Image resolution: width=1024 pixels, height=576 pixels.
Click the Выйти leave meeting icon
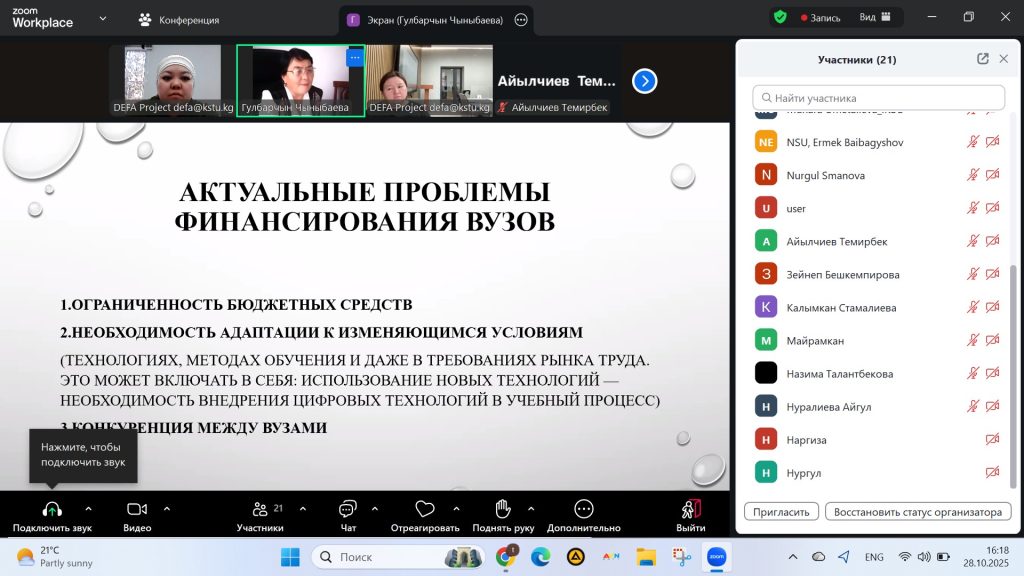[x=690, y=509]
